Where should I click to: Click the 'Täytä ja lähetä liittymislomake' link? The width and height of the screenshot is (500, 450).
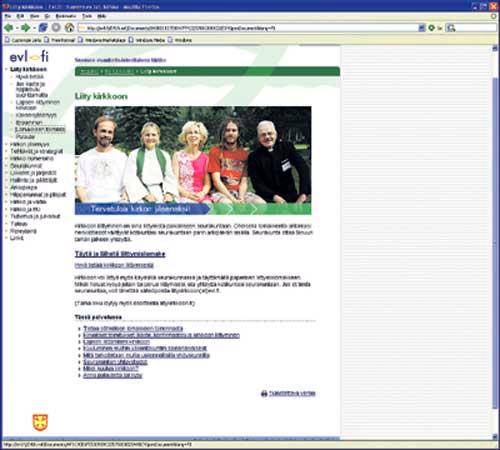coord(120,254)
